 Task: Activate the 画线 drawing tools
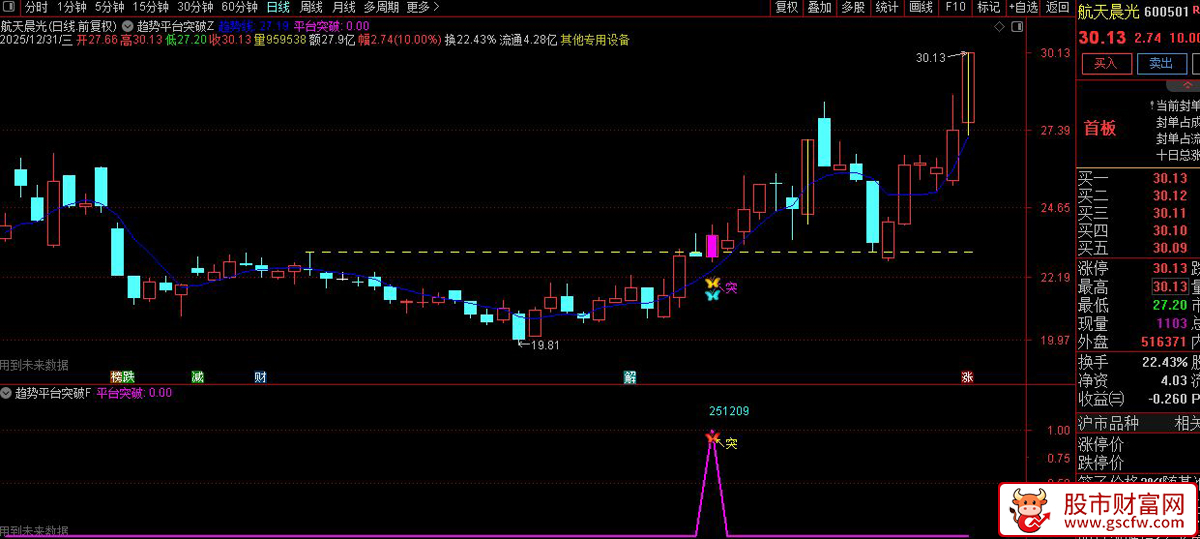[x=920, y=7]
